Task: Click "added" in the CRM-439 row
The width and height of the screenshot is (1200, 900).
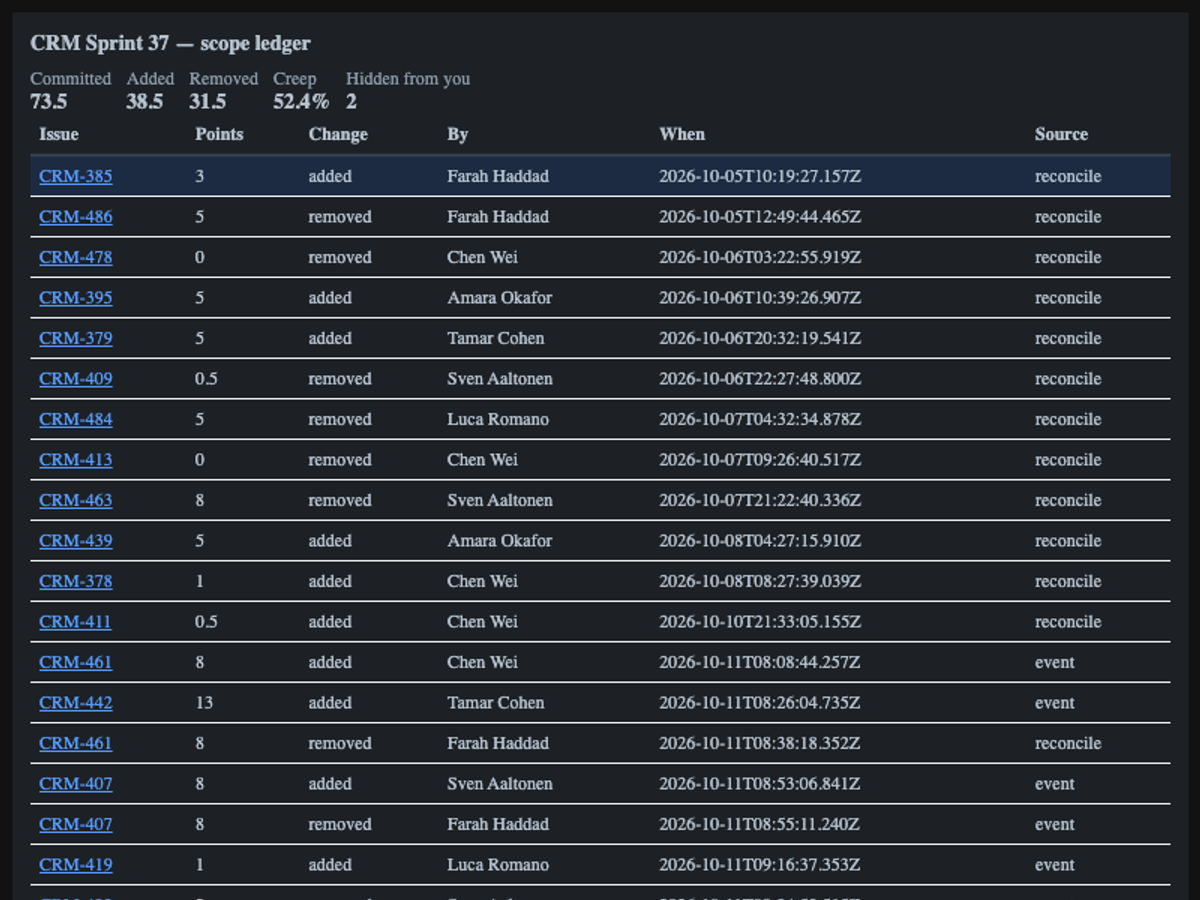Action: [x=330, y=541]
